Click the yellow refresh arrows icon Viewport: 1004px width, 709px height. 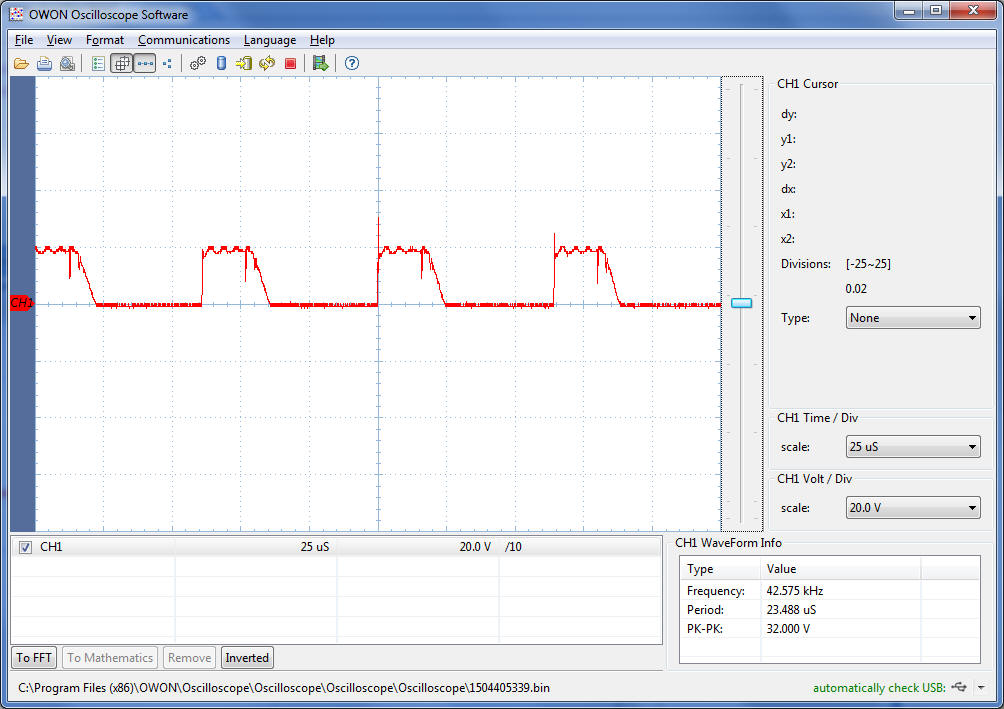tap(267, 63)
